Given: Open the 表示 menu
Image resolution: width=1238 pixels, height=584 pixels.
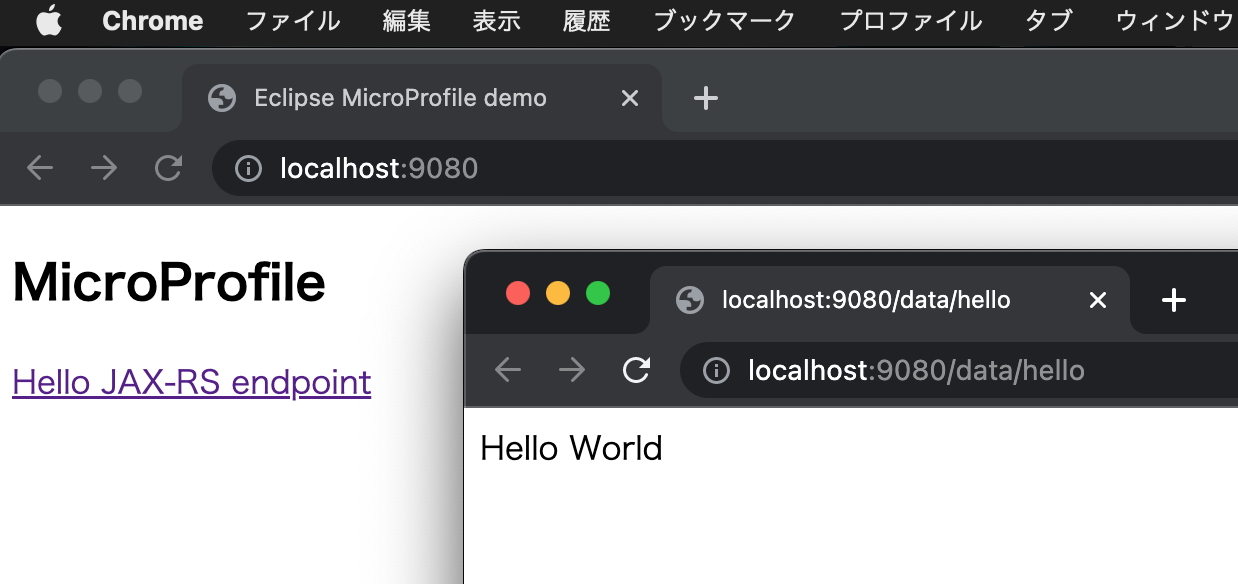Looking at the screenshot, I should point(497,21).
